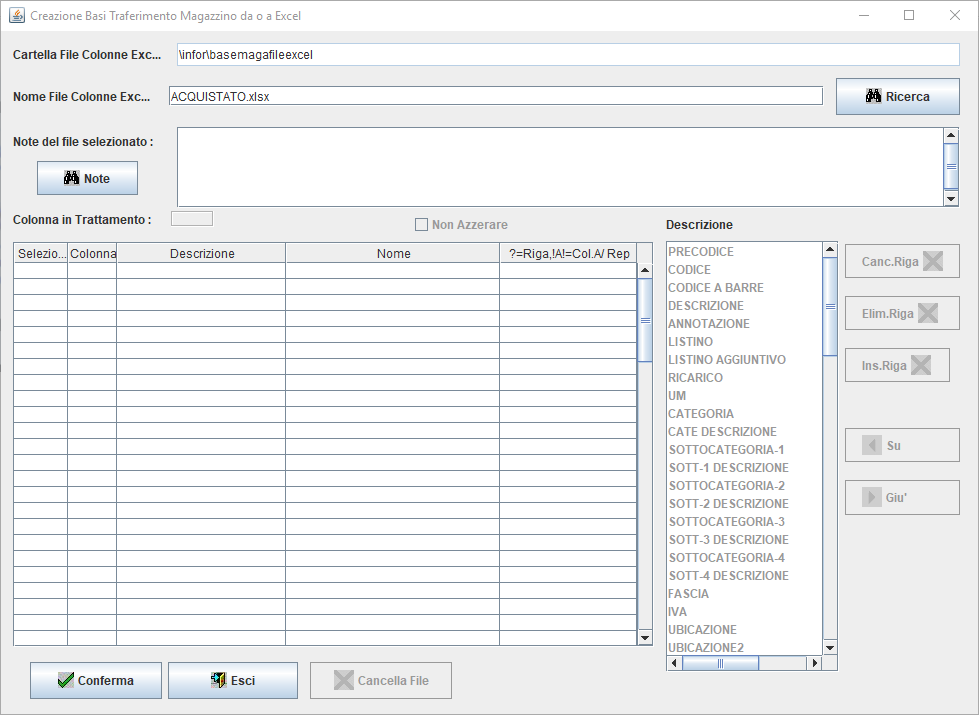979x715 pixels.
Task: Select CODICE A BARRE in Descrizione list
Action: [x=715, y=288]
